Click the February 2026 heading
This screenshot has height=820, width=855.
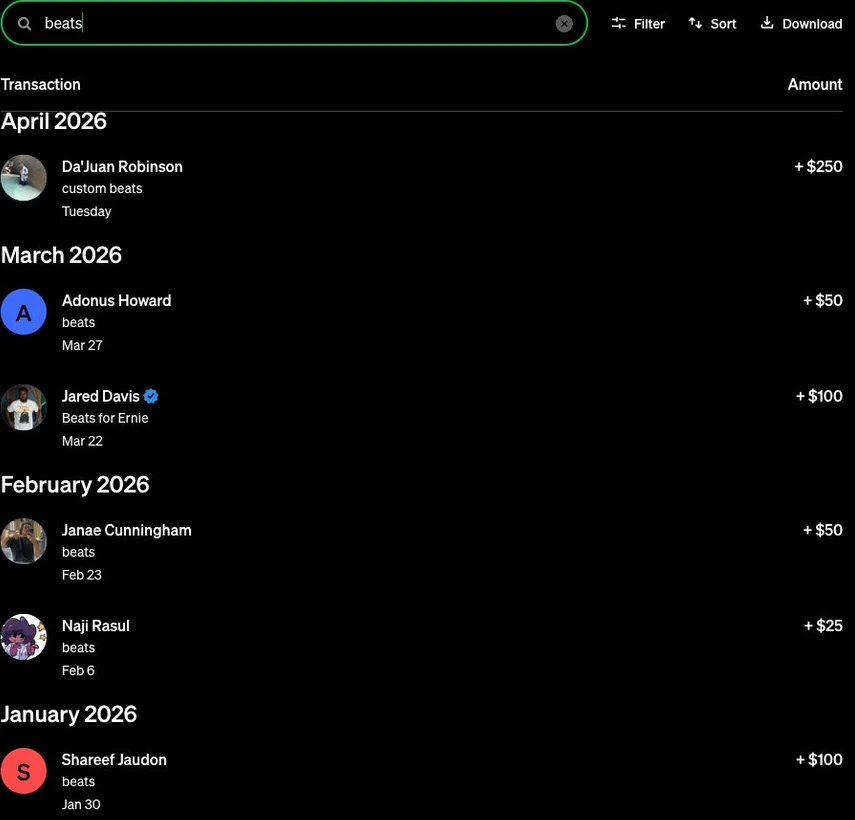tap(75, 485)
